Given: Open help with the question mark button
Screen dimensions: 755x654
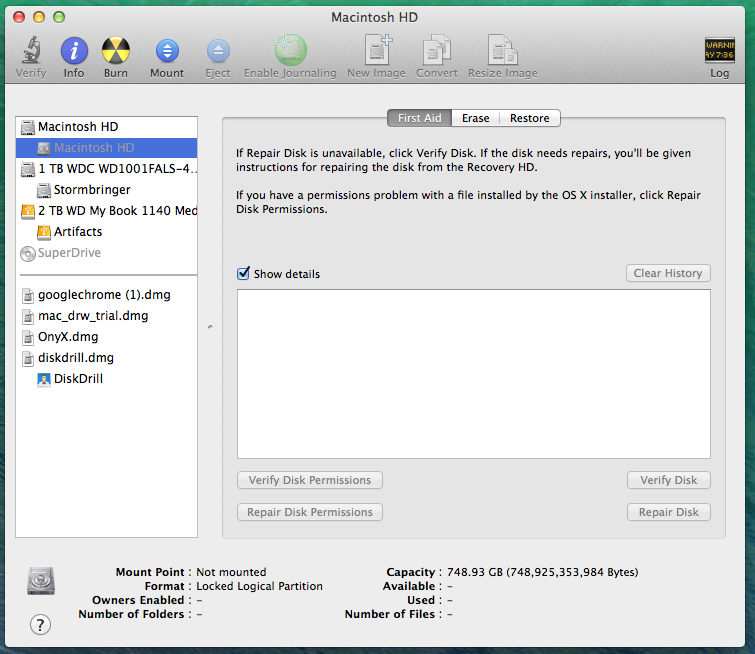Looking at the screenshot, I should [40, 625].
